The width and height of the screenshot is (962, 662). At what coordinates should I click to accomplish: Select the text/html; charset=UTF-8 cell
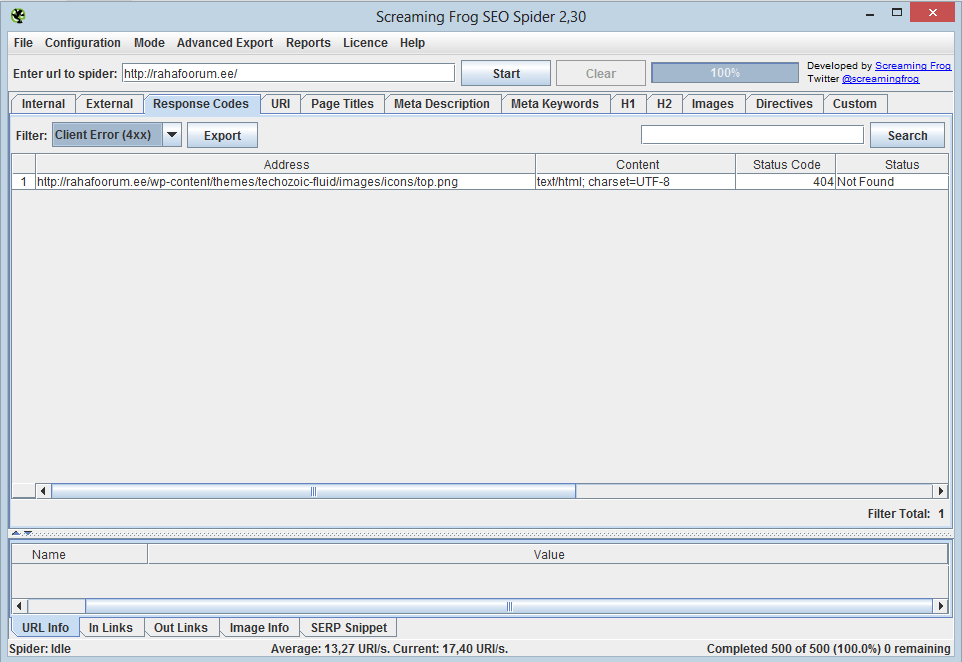coord(636,182)
